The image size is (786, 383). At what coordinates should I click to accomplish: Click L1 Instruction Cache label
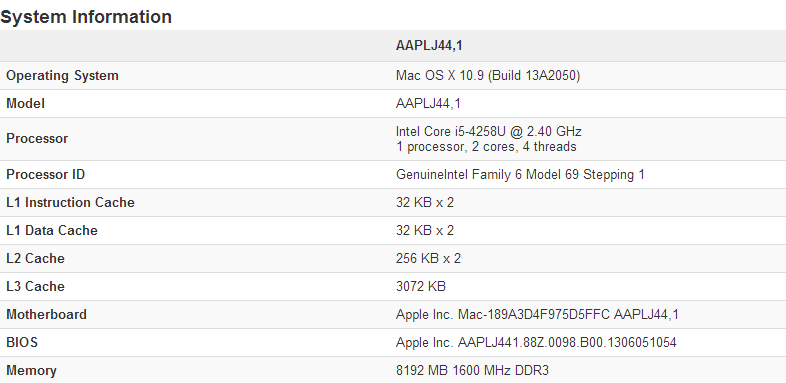pyautogui.click(x=70, y=203)
